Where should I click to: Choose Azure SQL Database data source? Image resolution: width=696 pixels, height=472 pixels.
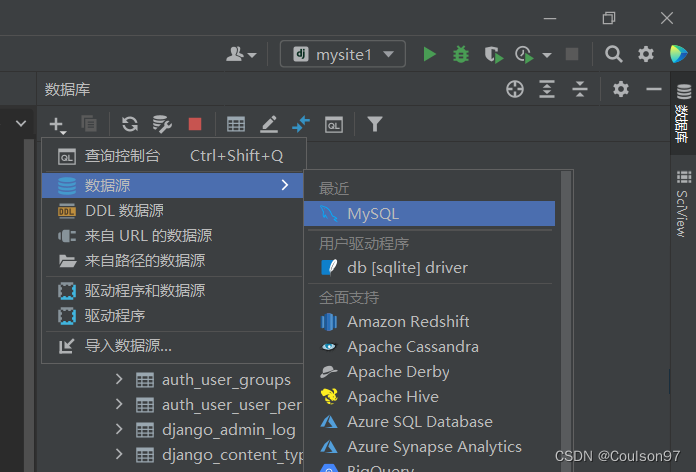pos(430,421)
